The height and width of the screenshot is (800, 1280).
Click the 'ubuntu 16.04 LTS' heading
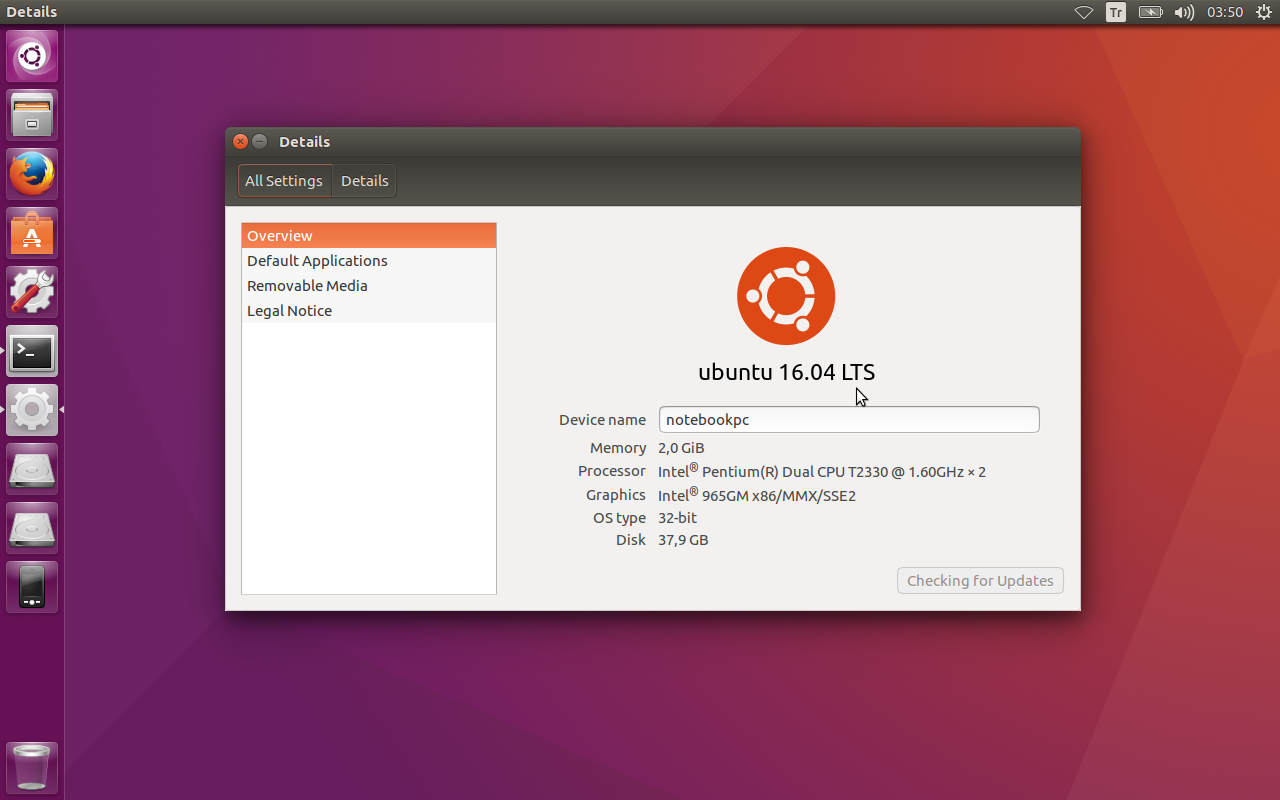786,372
